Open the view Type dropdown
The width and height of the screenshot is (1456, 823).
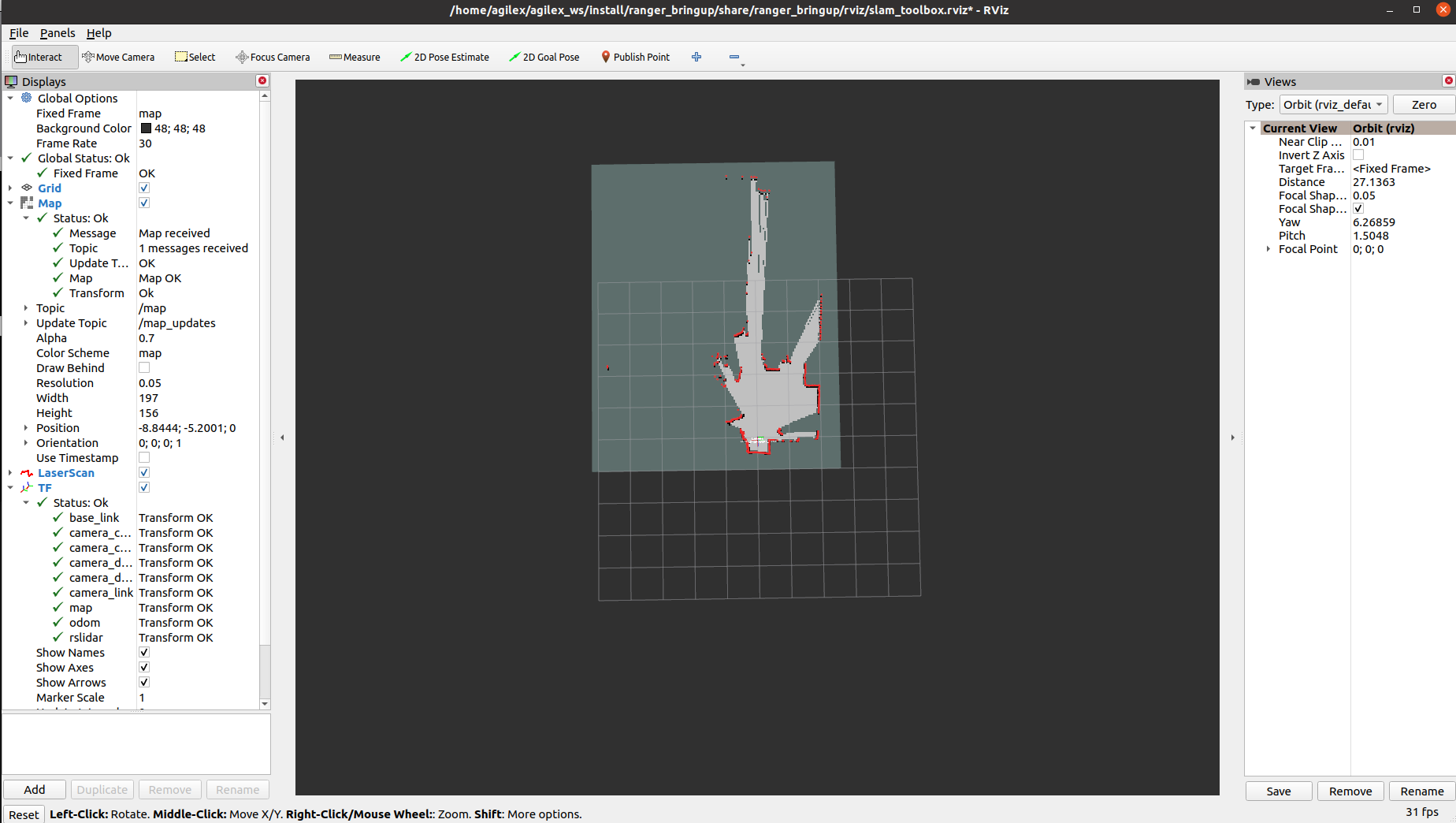[1333, 105]
